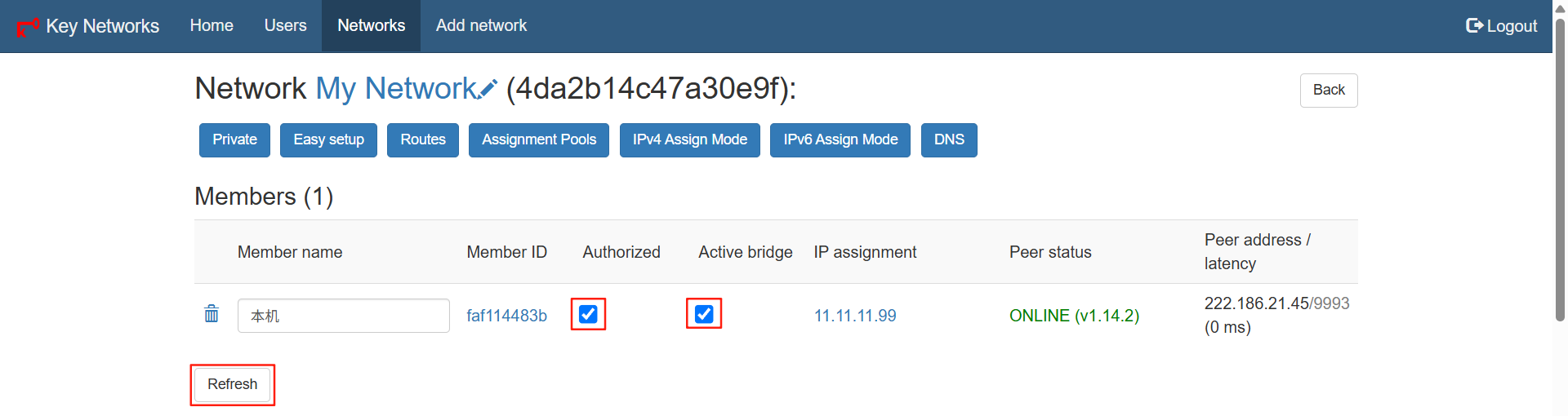Open IPv6 Assign Mode options

point(840,139)
